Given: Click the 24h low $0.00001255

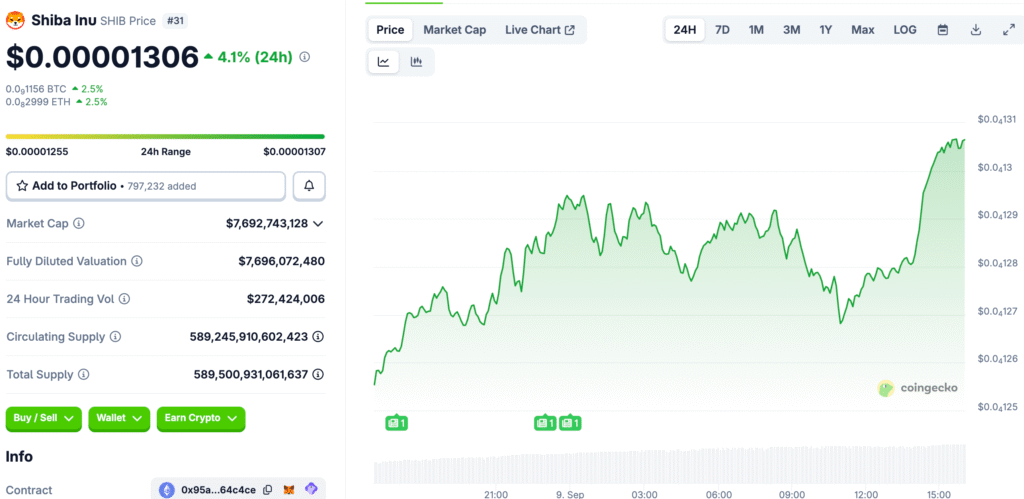Looking at the screenshot, I should 37,152.
